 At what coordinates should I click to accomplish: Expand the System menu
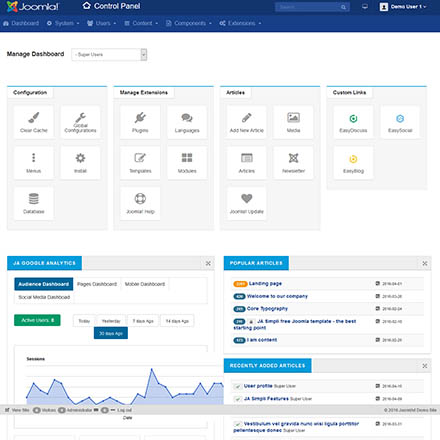click(63, 23)
